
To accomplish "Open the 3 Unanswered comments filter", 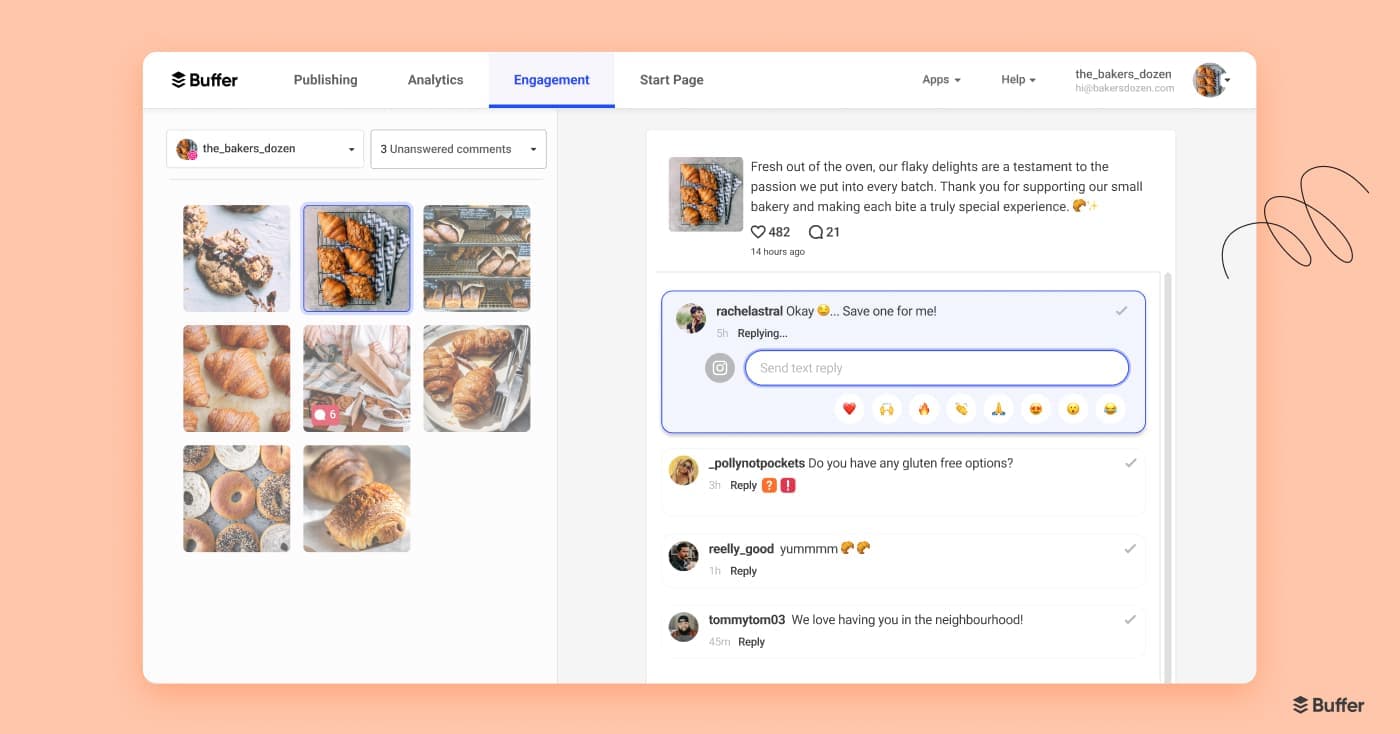I will coord(458,148).
